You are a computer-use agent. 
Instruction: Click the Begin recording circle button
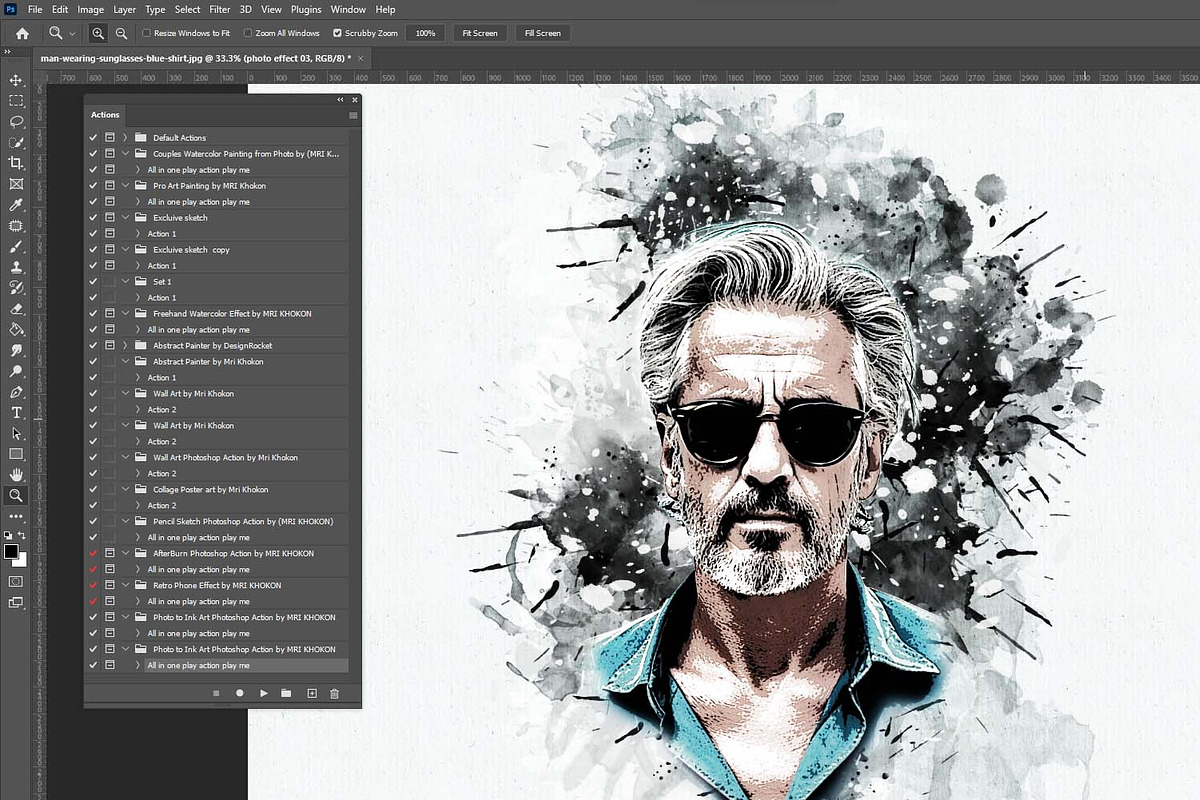pyautogui.click(x=240, y=693)
